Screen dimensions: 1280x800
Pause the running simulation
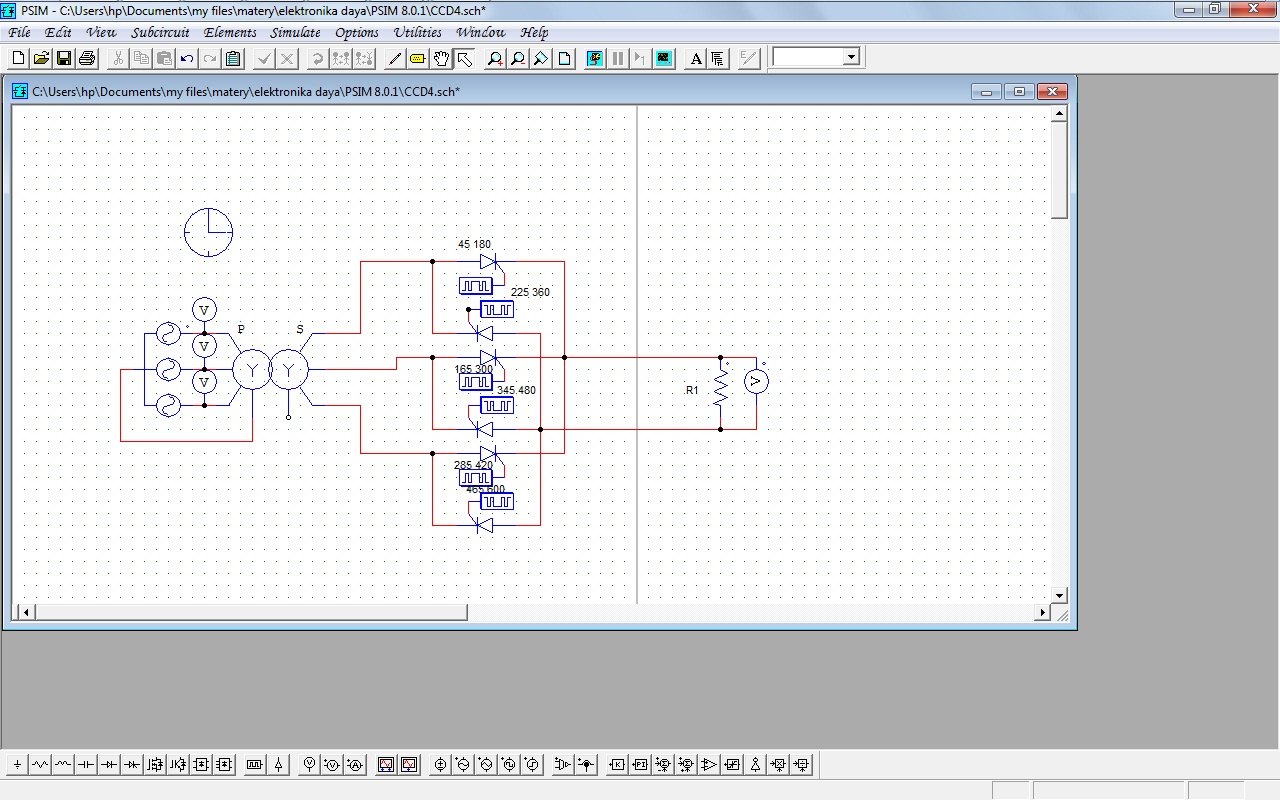coord(616,57)
